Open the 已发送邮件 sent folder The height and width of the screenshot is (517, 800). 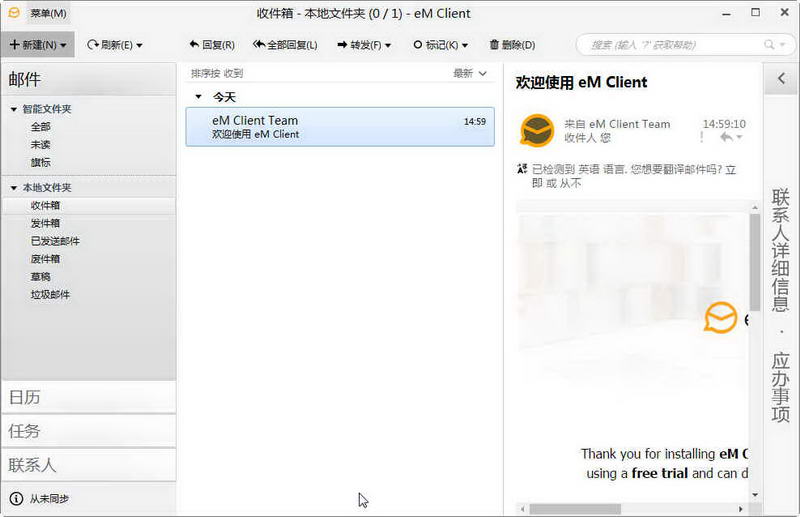tap(55, 241)
